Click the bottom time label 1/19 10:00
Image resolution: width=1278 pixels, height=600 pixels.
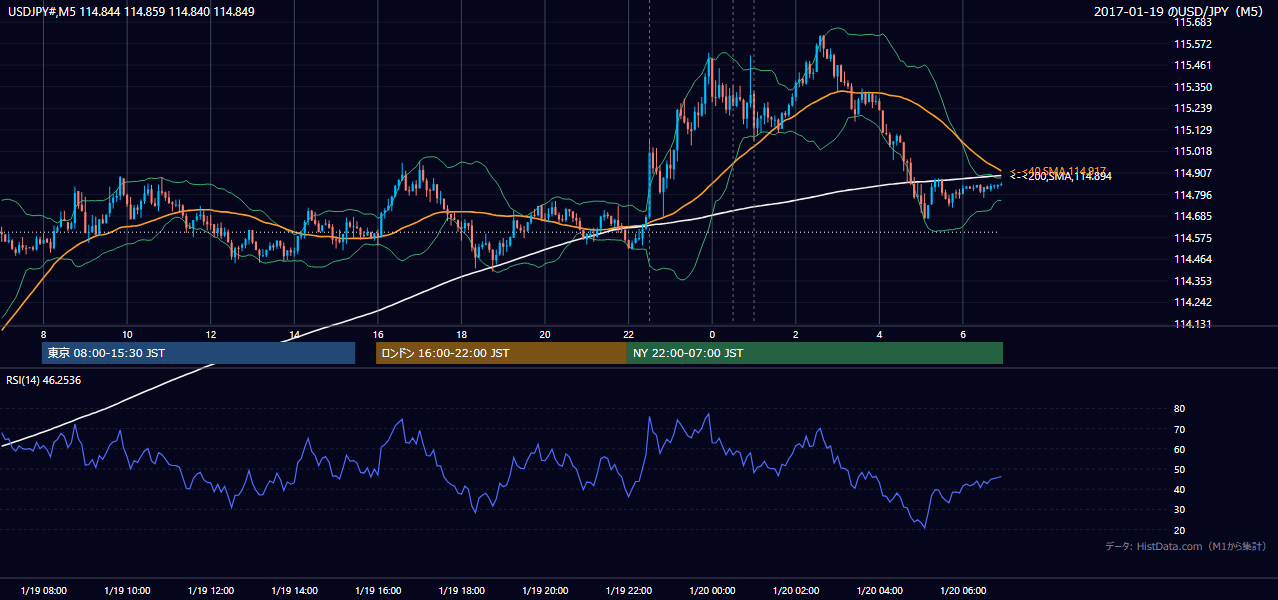click(127, 590)
